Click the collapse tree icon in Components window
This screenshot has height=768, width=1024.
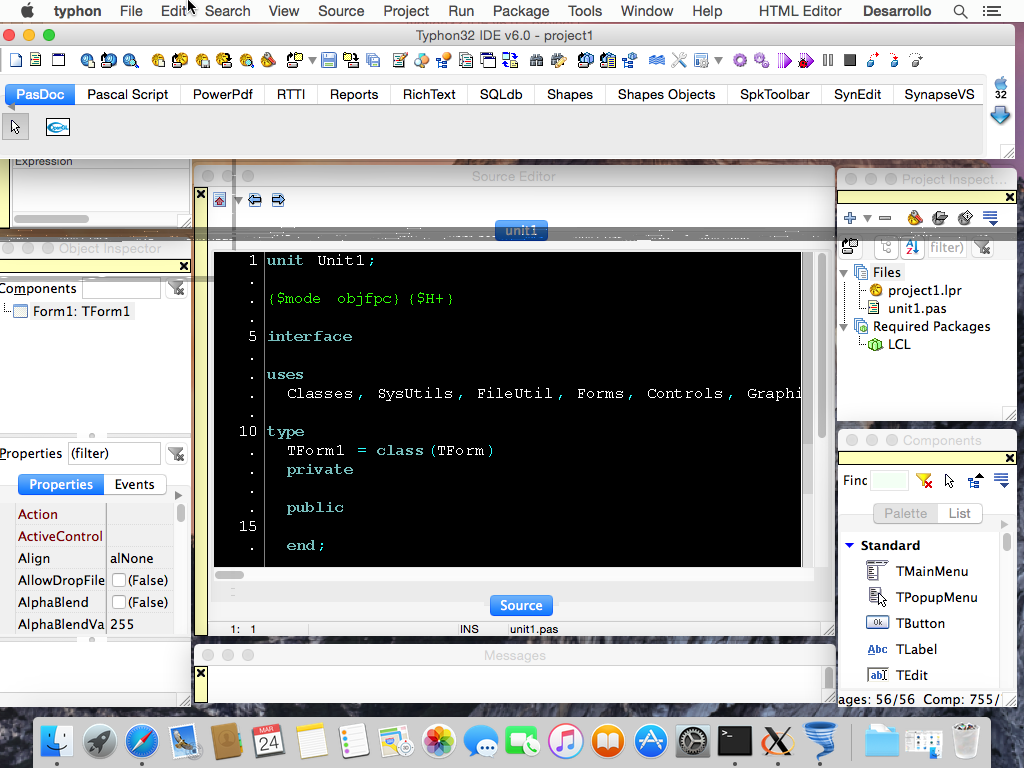tap(976, 481)
